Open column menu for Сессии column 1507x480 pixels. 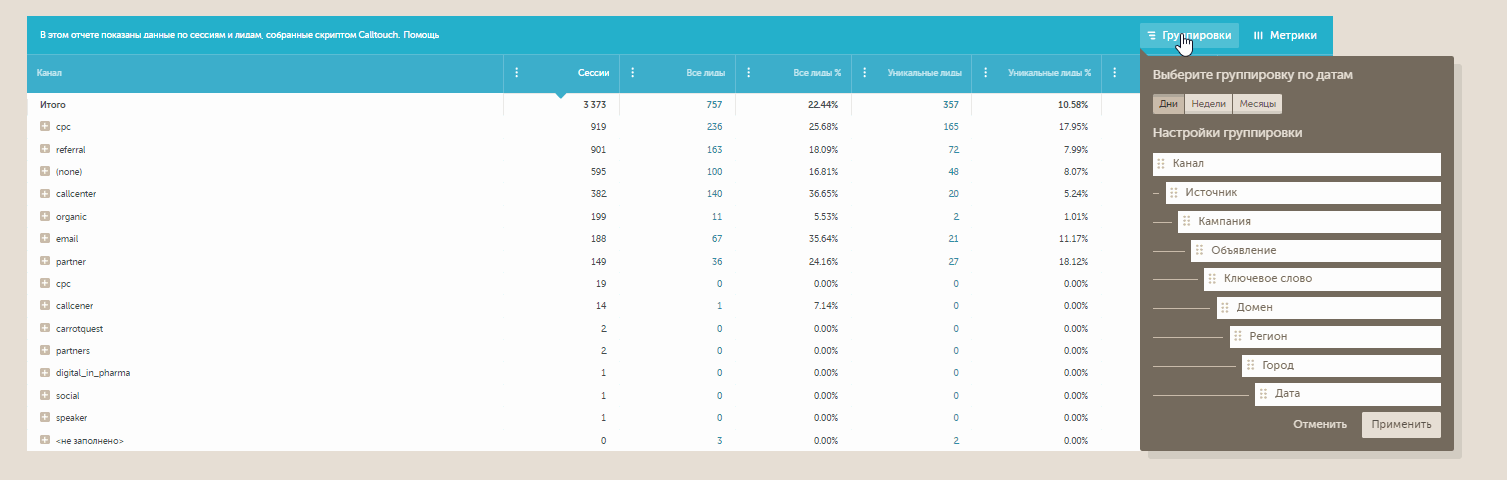click(x=517, y=73)
